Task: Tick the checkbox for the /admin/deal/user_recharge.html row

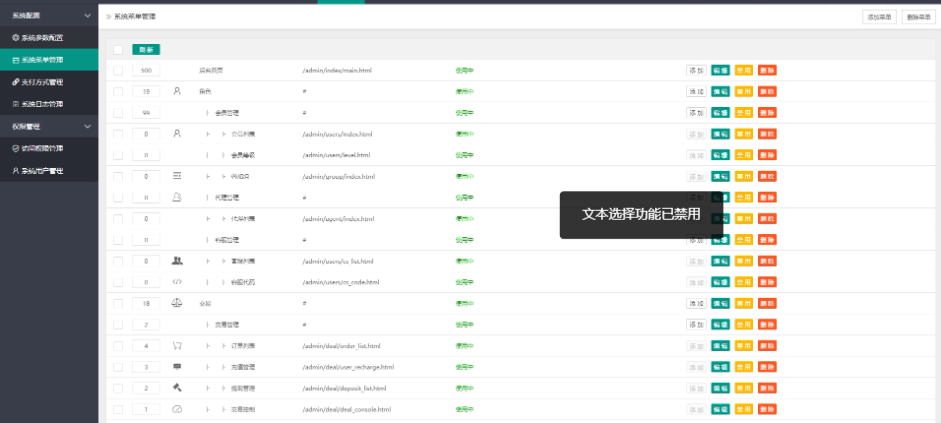Action: click(x=118, y=367)
